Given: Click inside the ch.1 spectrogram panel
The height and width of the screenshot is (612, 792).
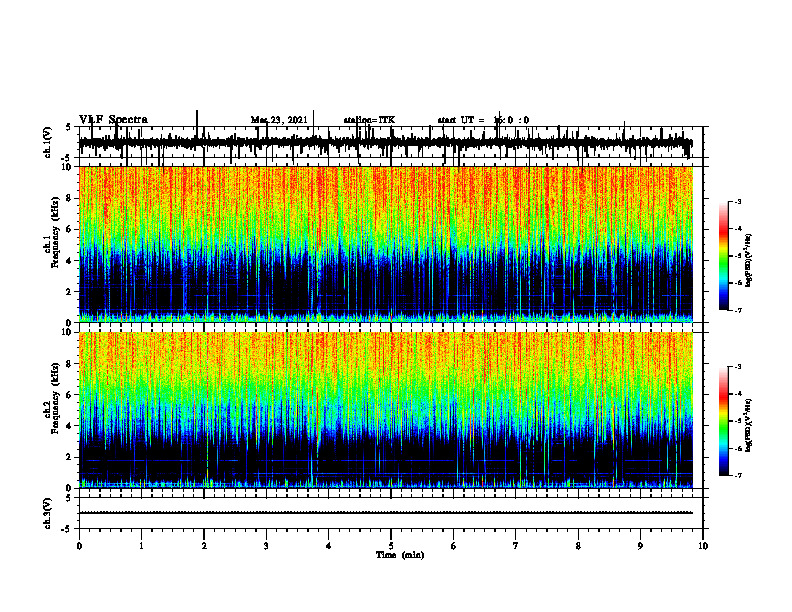Looking at the screenshot, I should (x=386, y=244).
